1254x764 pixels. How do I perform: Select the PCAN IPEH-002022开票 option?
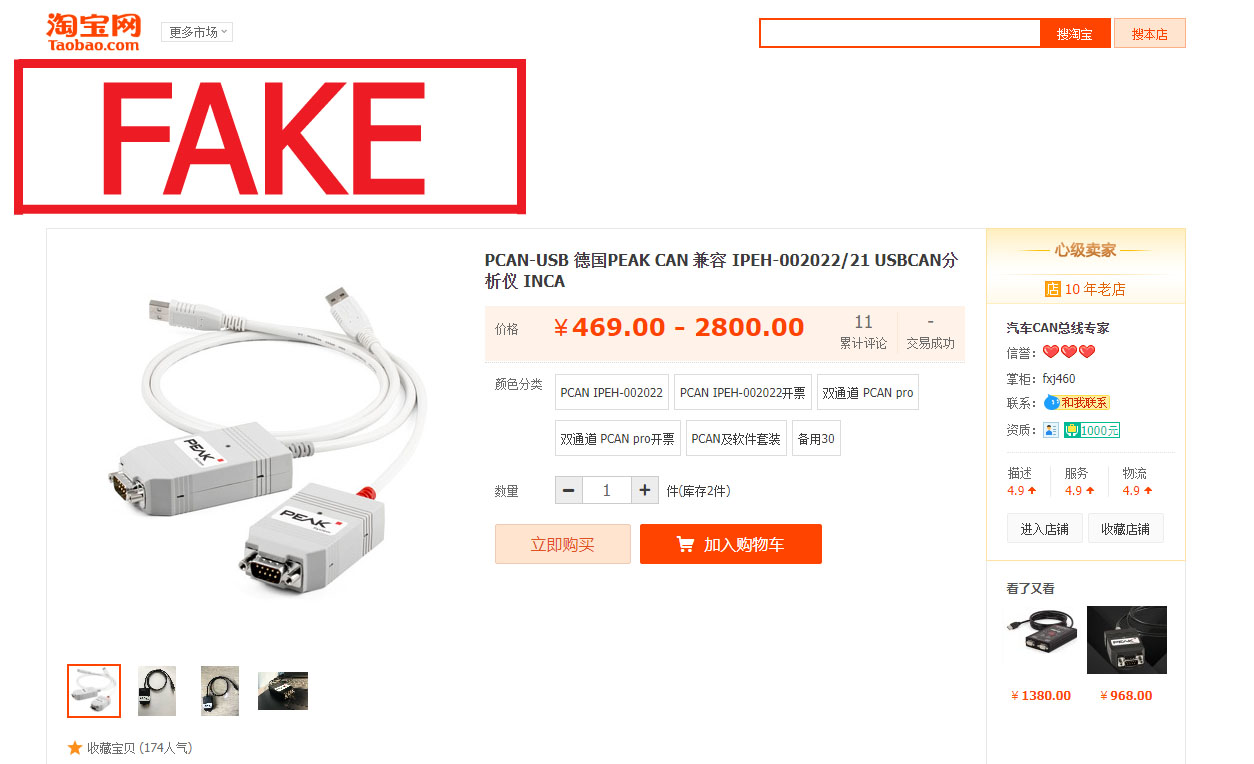[742, 392]
